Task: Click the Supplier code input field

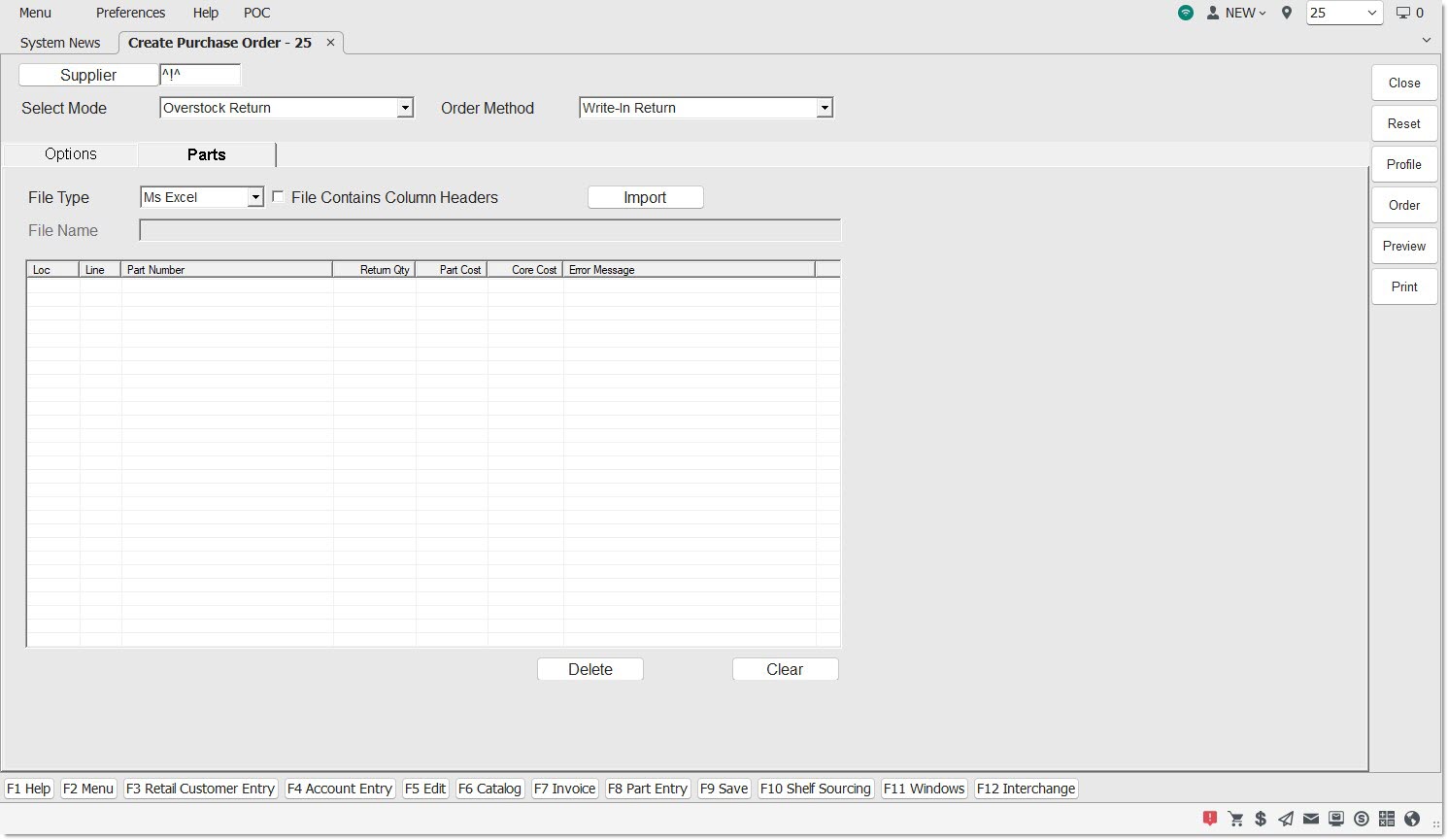Action: [x=200, y=75]
